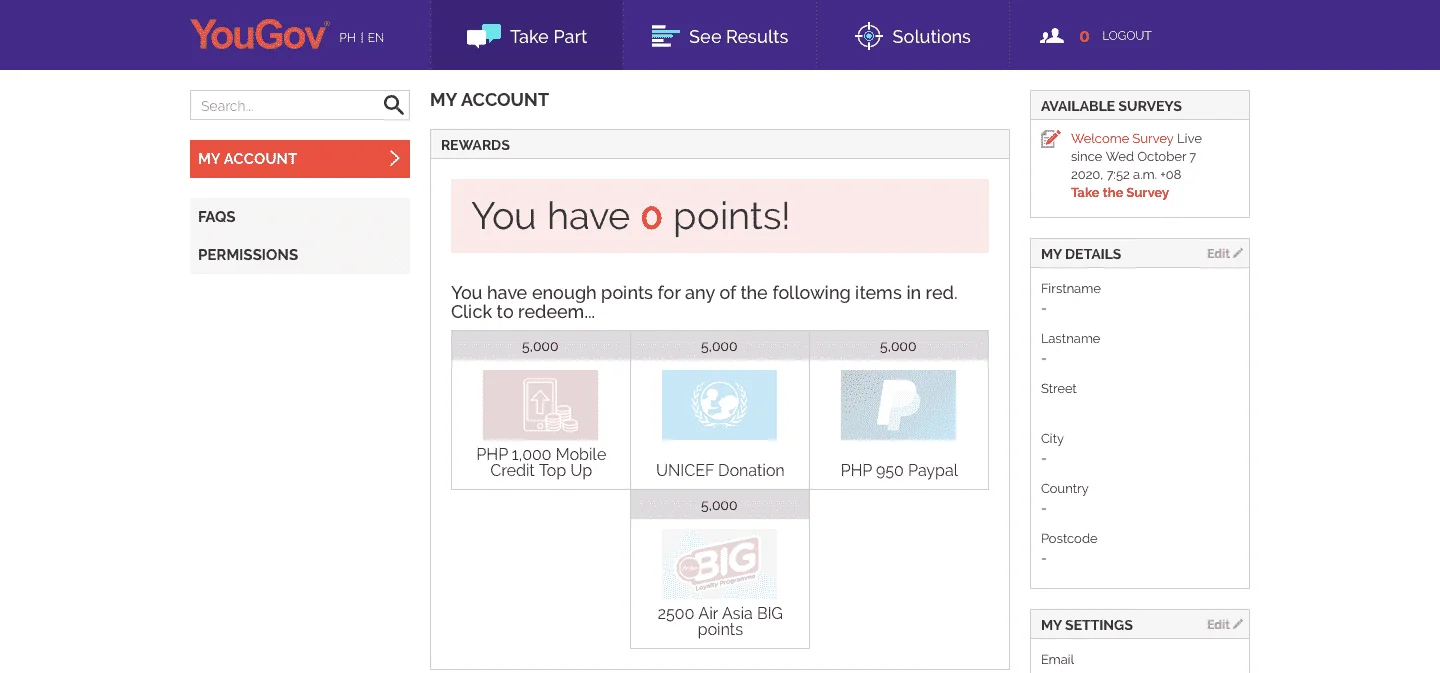Click the Welcome Survey notepad icon
This screenshot has width=1440, height=673.
pyautogui.click(x=1050, y=139)
